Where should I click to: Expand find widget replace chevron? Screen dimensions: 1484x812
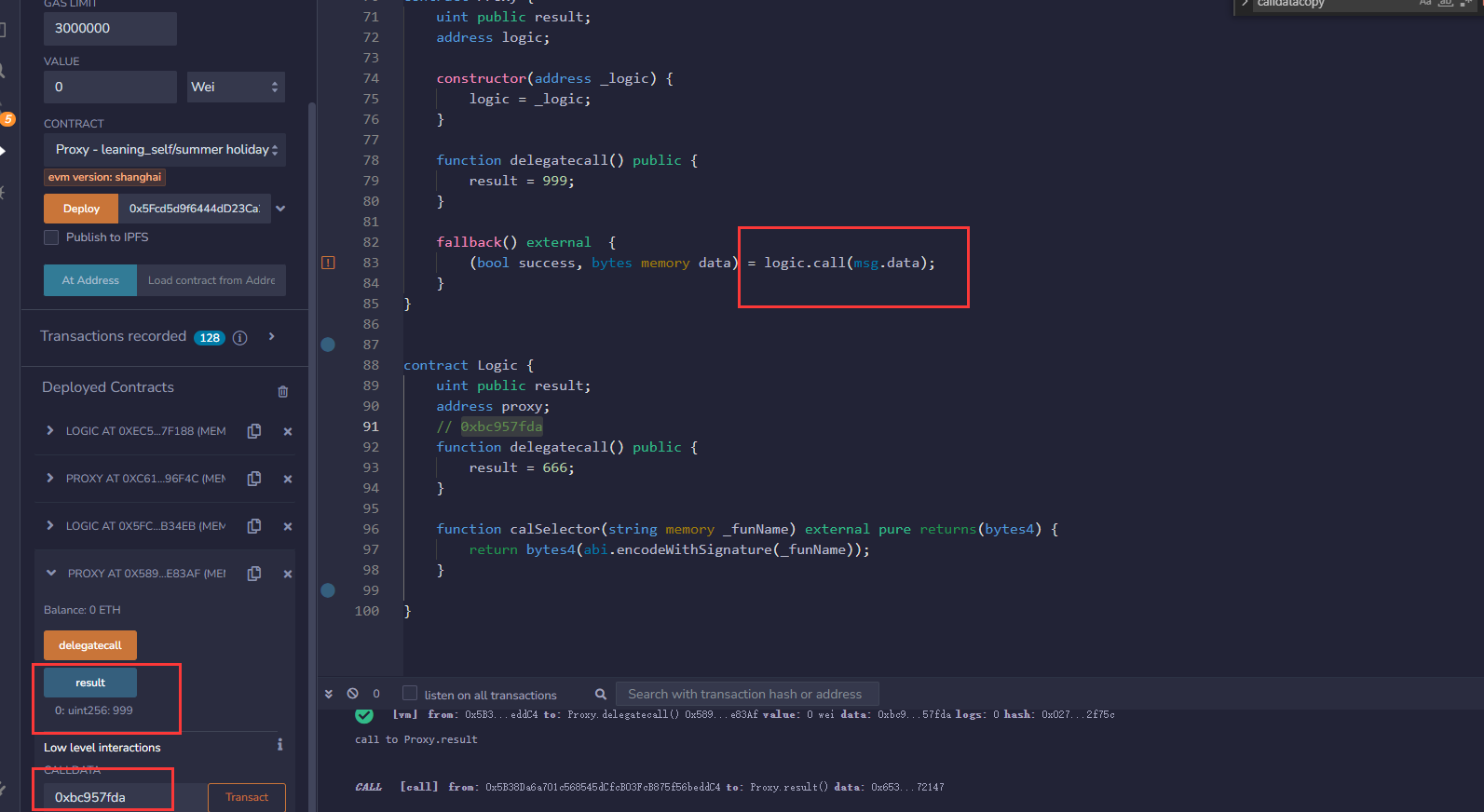pyautogui.click(x=1245, y=4)
